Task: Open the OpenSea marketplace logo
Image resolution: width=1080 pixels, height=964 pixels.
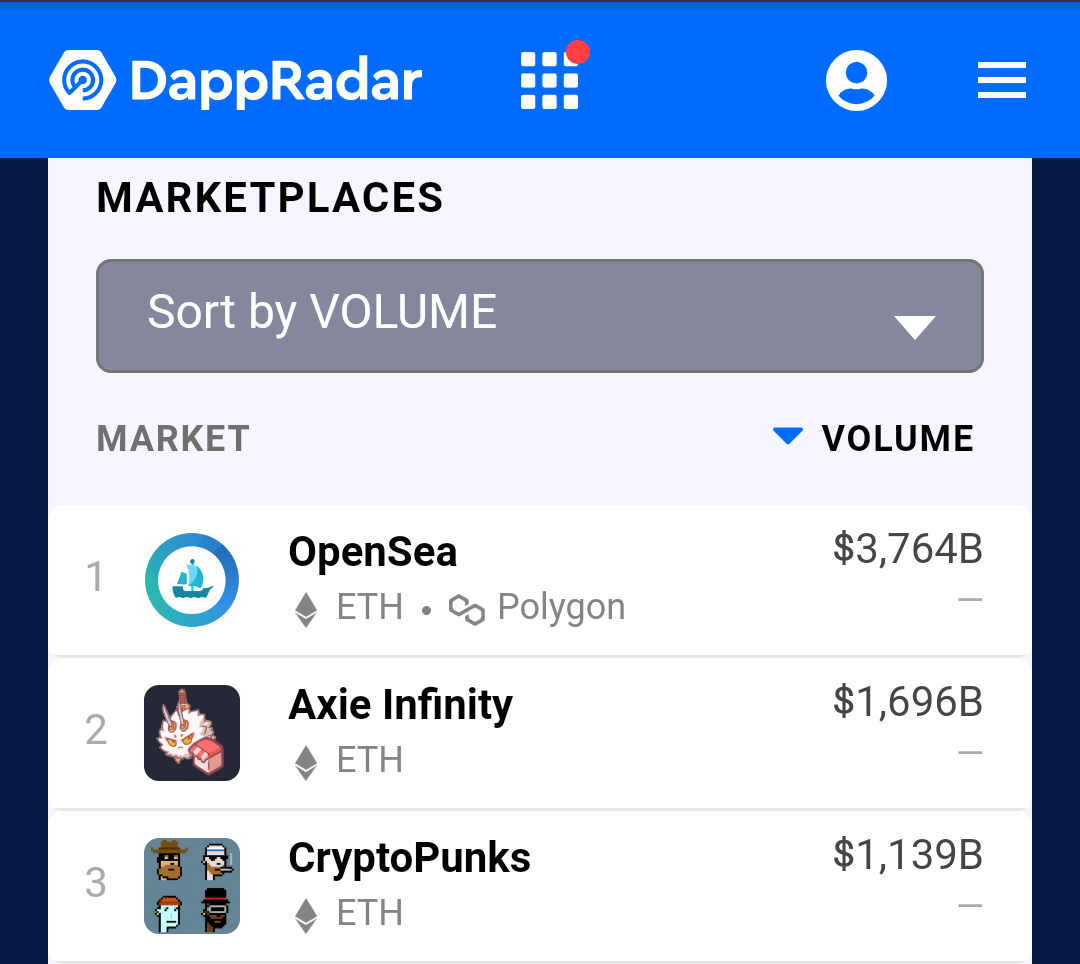Action: [192, 580]
